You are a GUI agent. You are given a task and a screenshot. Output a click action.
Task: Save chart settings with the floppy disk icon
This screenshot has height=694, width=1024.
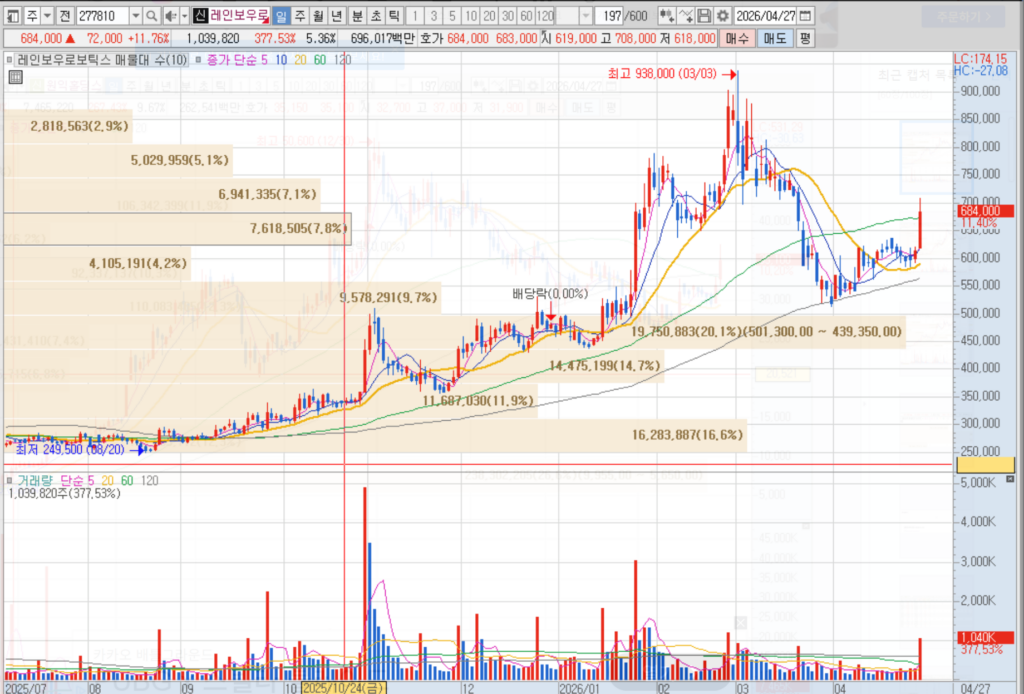coord(704,16)
